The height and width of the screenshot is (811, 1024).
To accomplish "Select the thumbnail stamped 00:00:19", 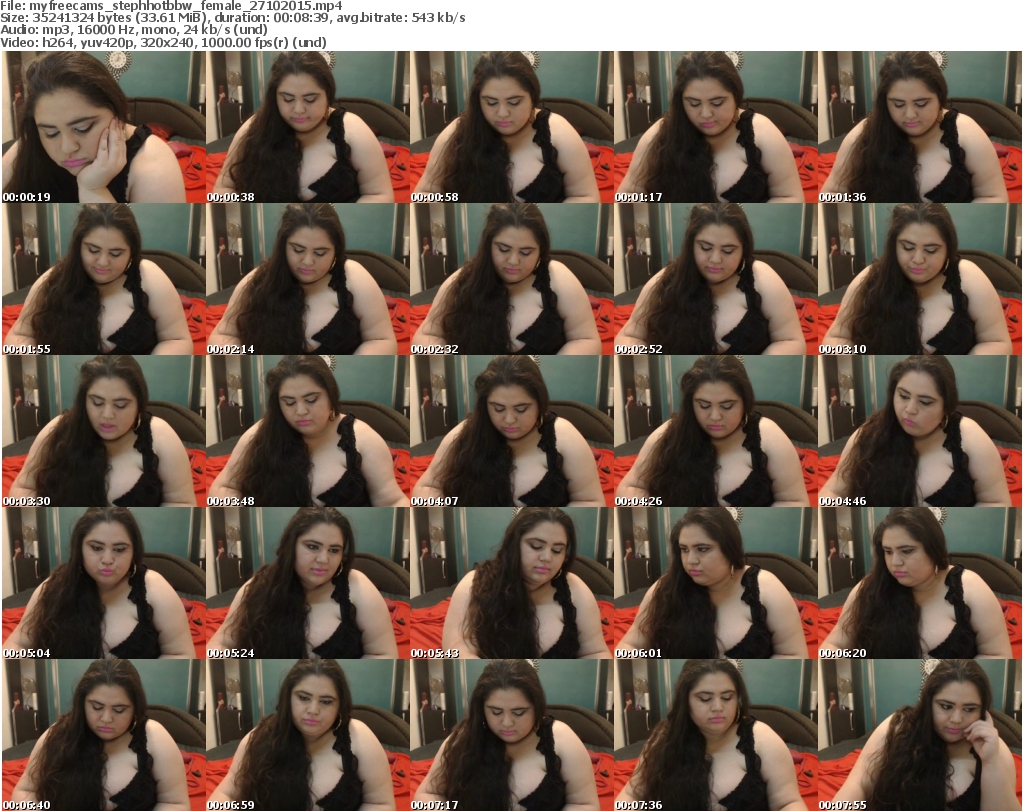I will coord(104,127).
